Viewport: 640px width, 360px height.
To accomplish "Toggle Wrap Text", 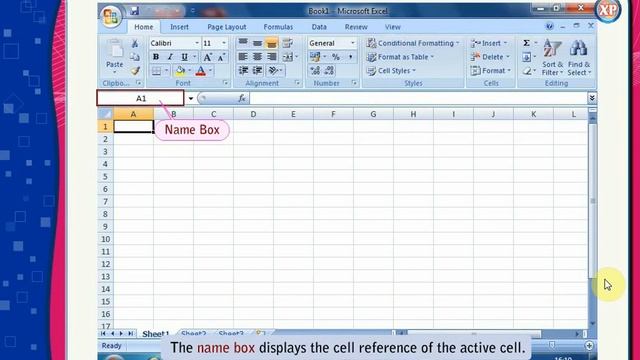I will point(288,42).
